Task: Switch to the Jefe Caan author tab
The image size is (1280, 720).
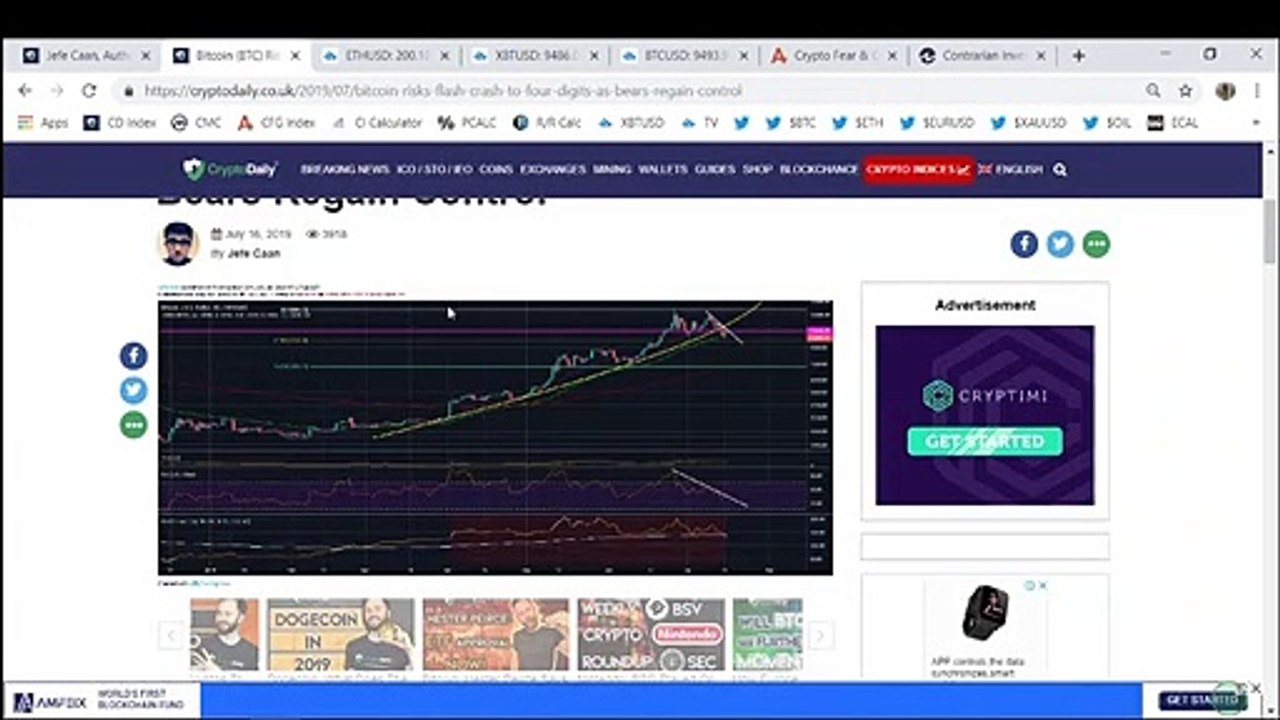Action: pos(86,56)
